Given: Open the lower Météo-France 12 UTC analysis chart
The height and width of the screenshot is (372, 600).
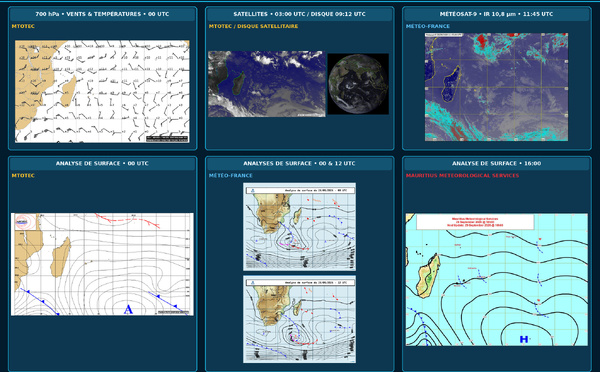Looking at the screenshot, I should tap(300, 319).
